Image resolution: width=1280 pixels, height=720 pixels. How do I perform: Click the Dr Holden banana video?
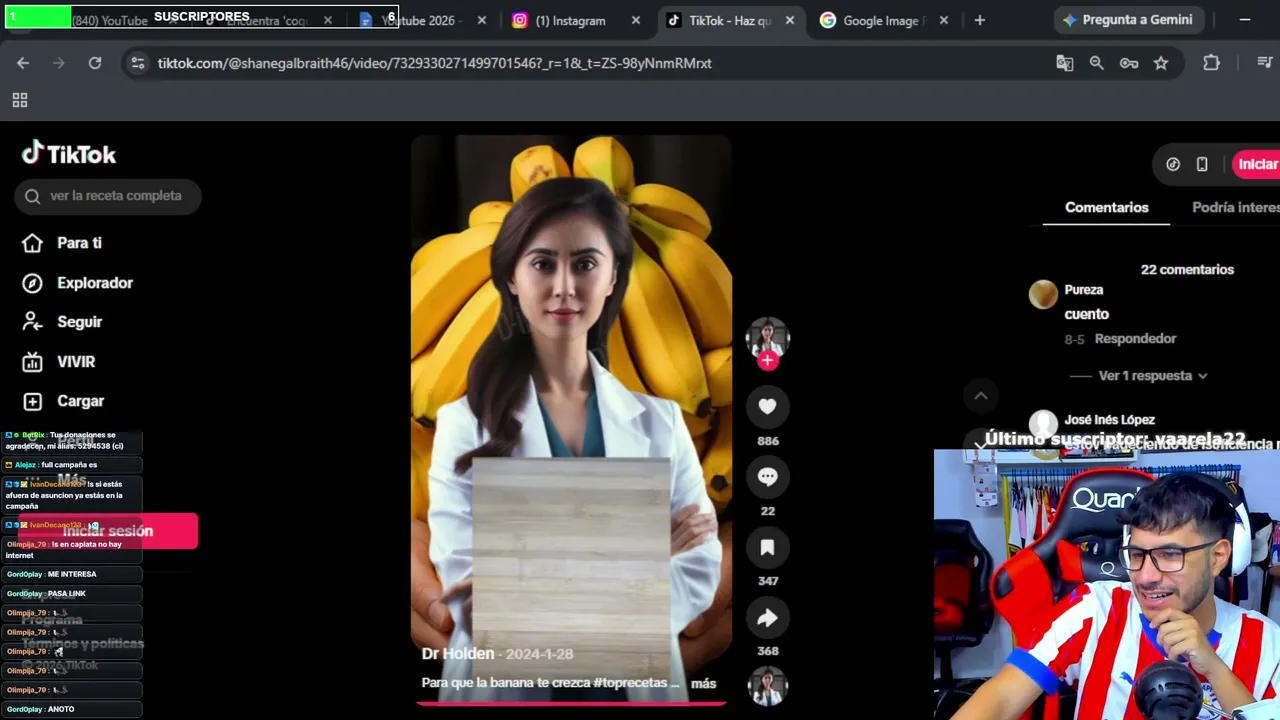pos(571,420)
